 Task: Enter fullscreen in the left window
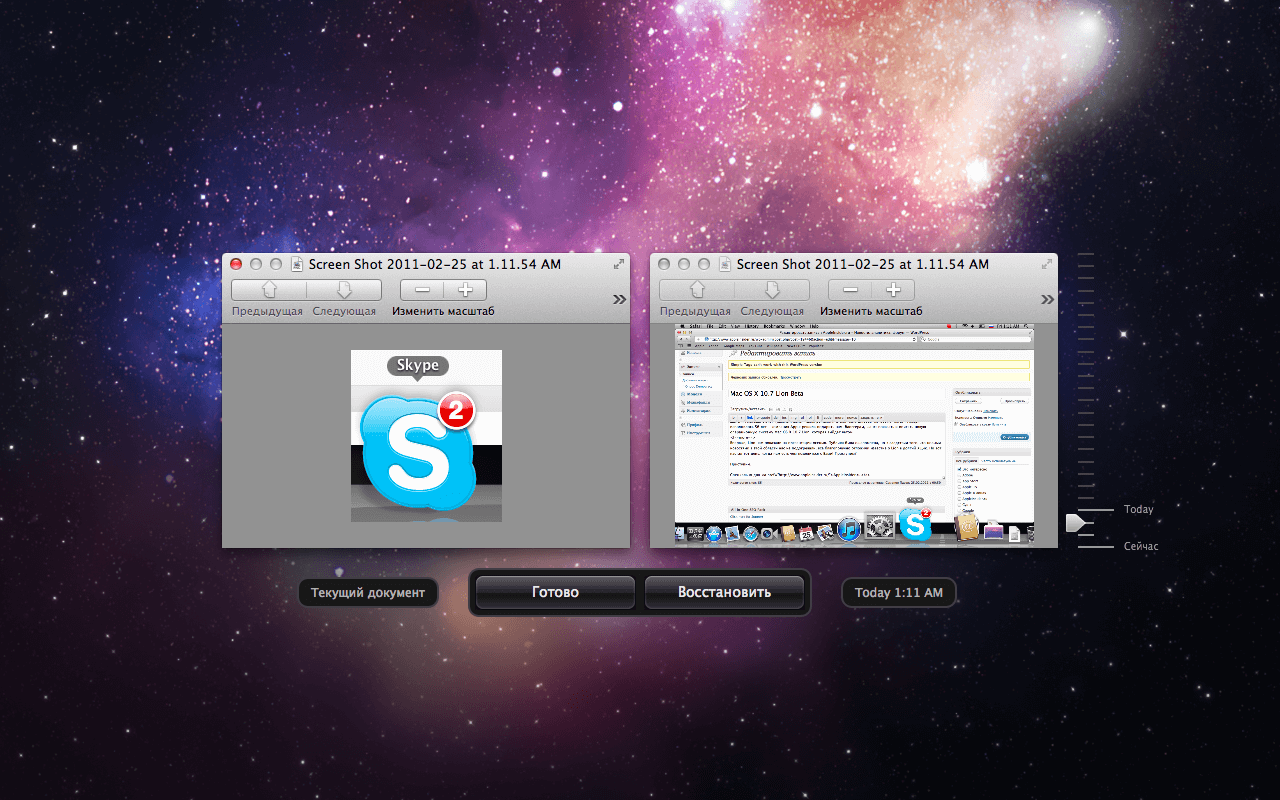coord(619,264)
